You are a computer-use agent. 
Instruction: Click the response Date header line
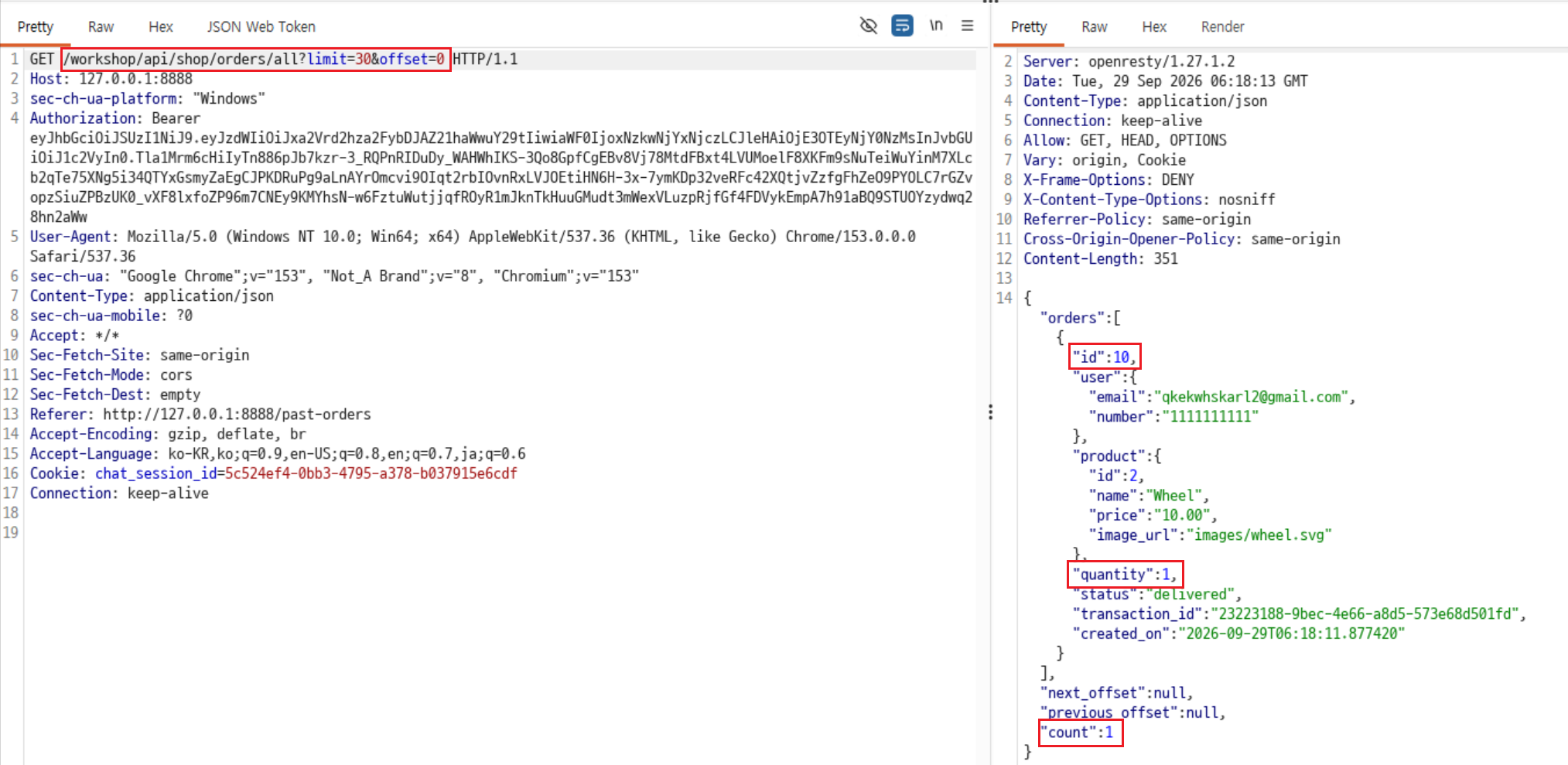(1165, 81)
